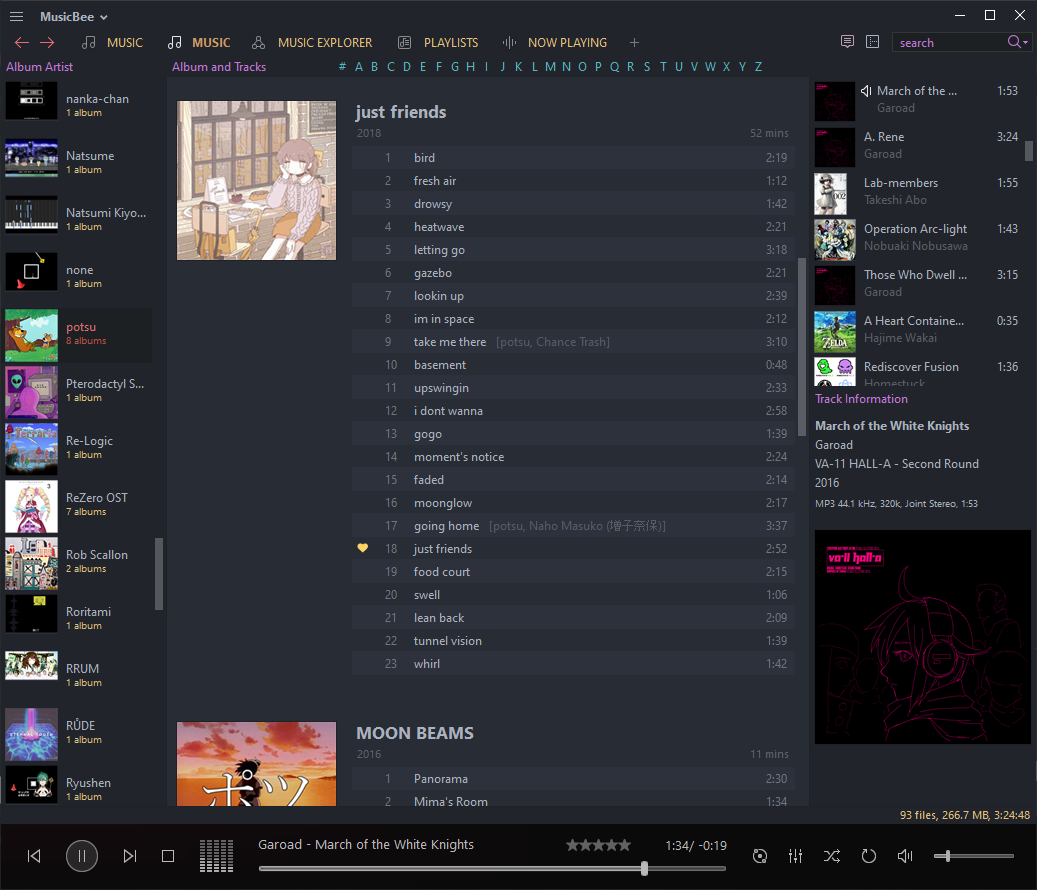Expand the search options dropdown arrow

coord(1026,43)
